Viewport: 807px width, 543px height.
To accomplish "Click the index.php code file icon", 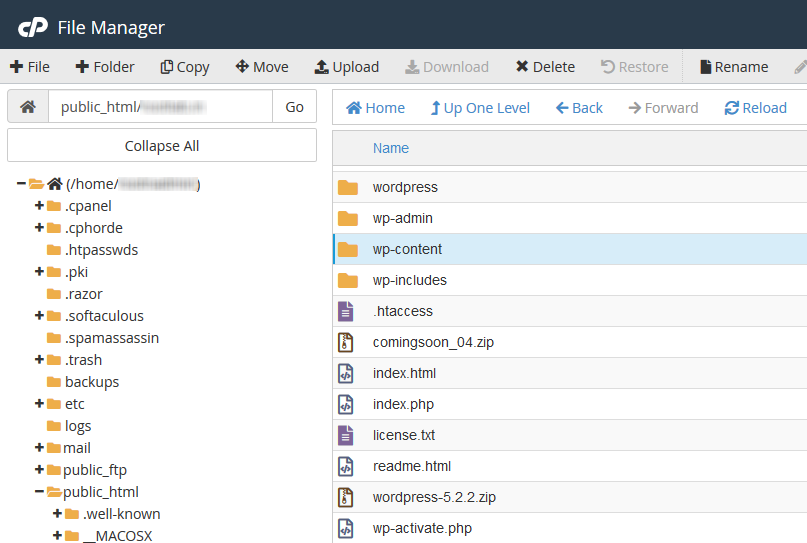I will pyautogui.click(x=346, y=404).
